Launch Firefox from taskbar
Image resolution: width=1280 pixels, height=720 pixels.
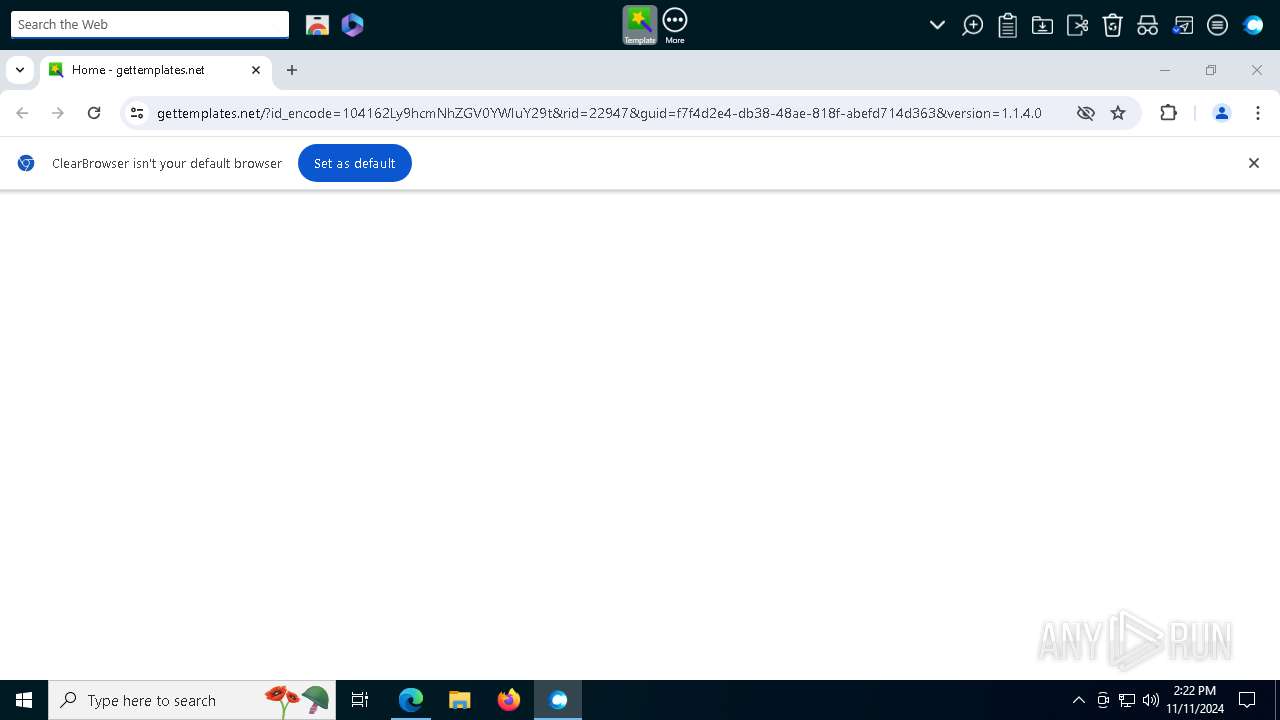(509, 700)
